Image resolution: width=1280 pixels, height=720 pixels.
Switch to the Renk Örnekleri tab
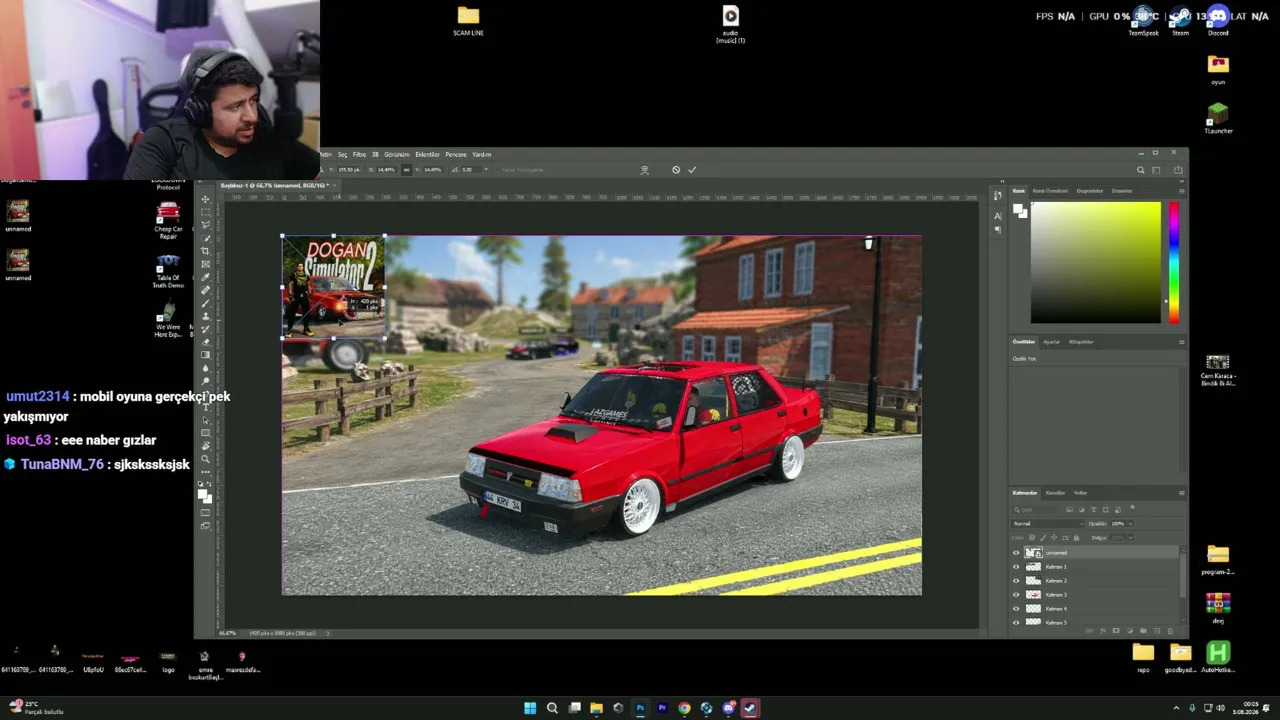tap(1050, 191)
